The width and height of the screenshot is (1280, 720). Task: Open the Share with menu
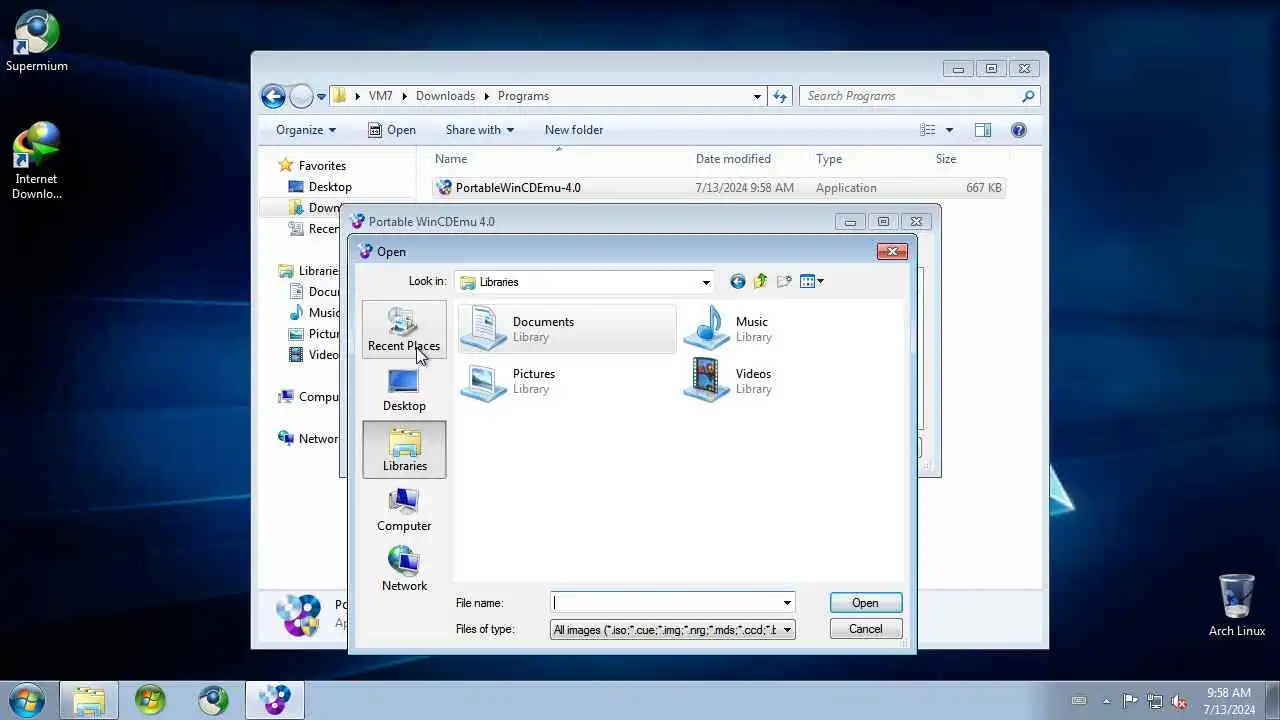(x=479, y=130)
